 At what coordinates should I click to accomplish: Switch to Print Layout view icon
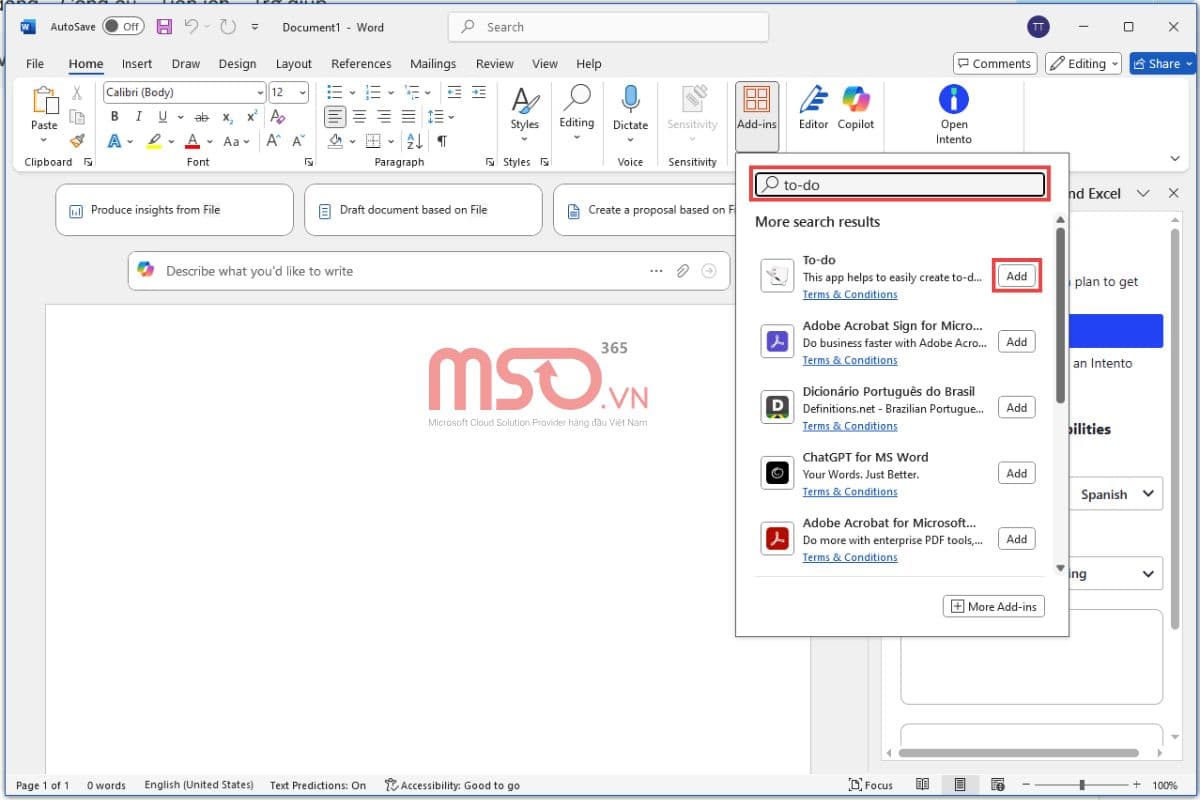click(x=959, y=785)
